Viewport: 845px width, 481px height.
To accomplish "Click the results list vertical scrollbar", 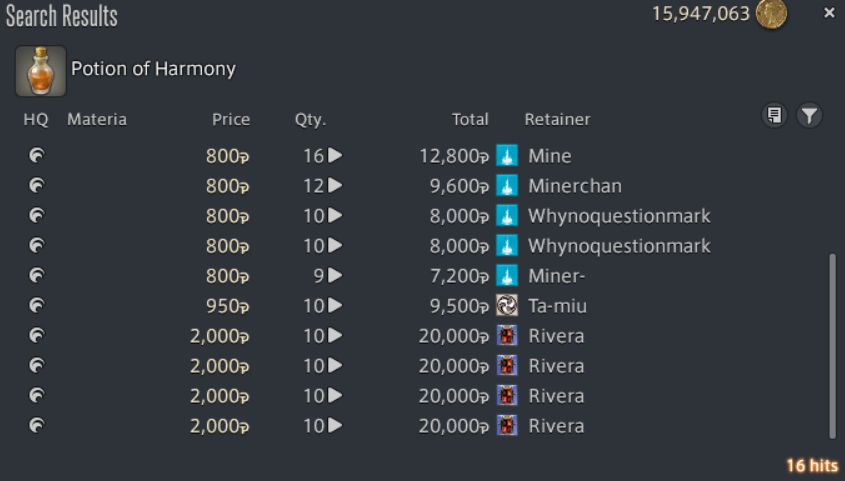I will click(x=833, y=346).
